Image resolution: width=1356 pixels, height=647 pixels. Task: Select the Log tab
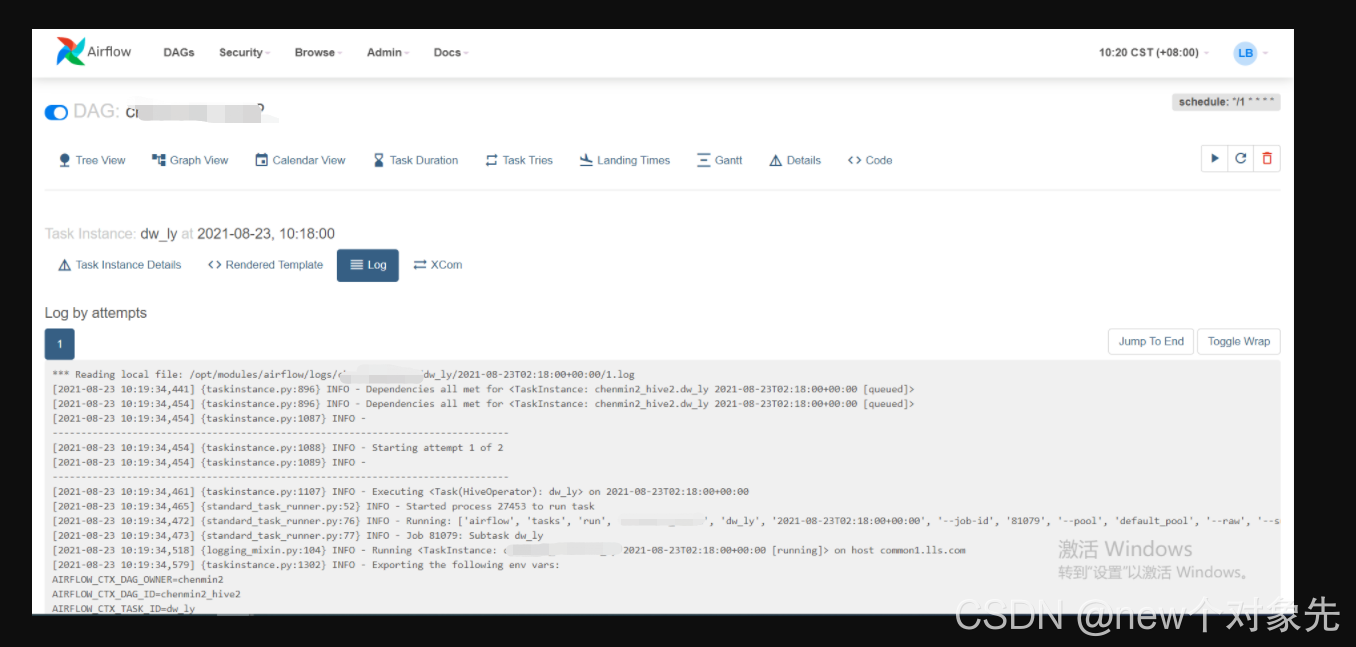coord(368,265)
